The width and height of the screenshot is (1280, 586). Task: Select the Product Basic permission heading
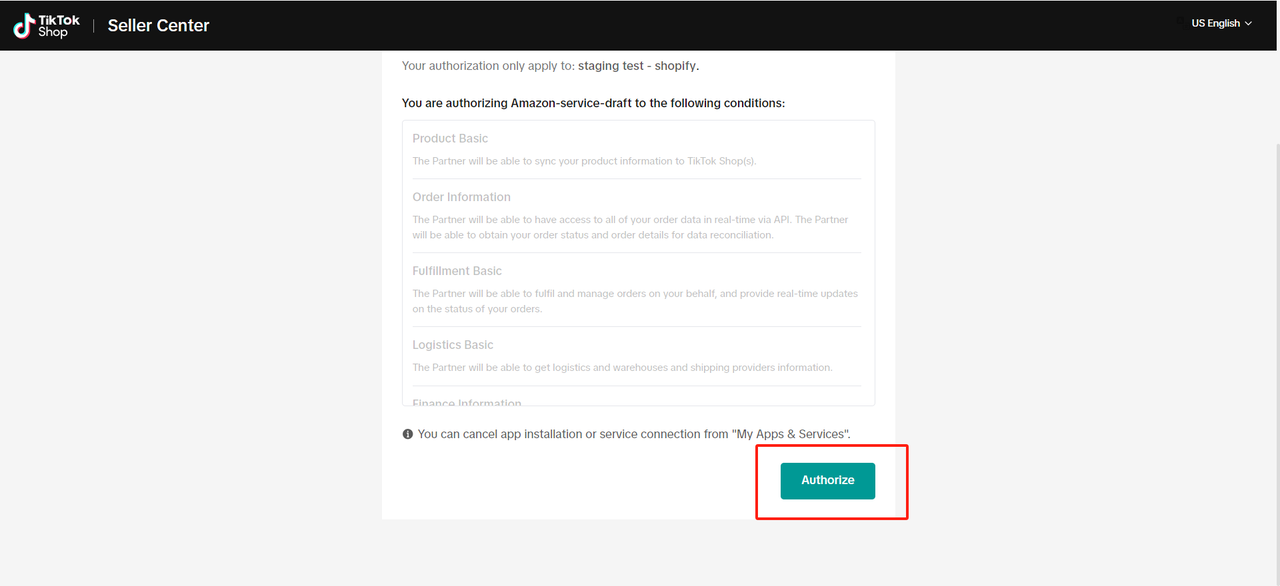(450, 139)
